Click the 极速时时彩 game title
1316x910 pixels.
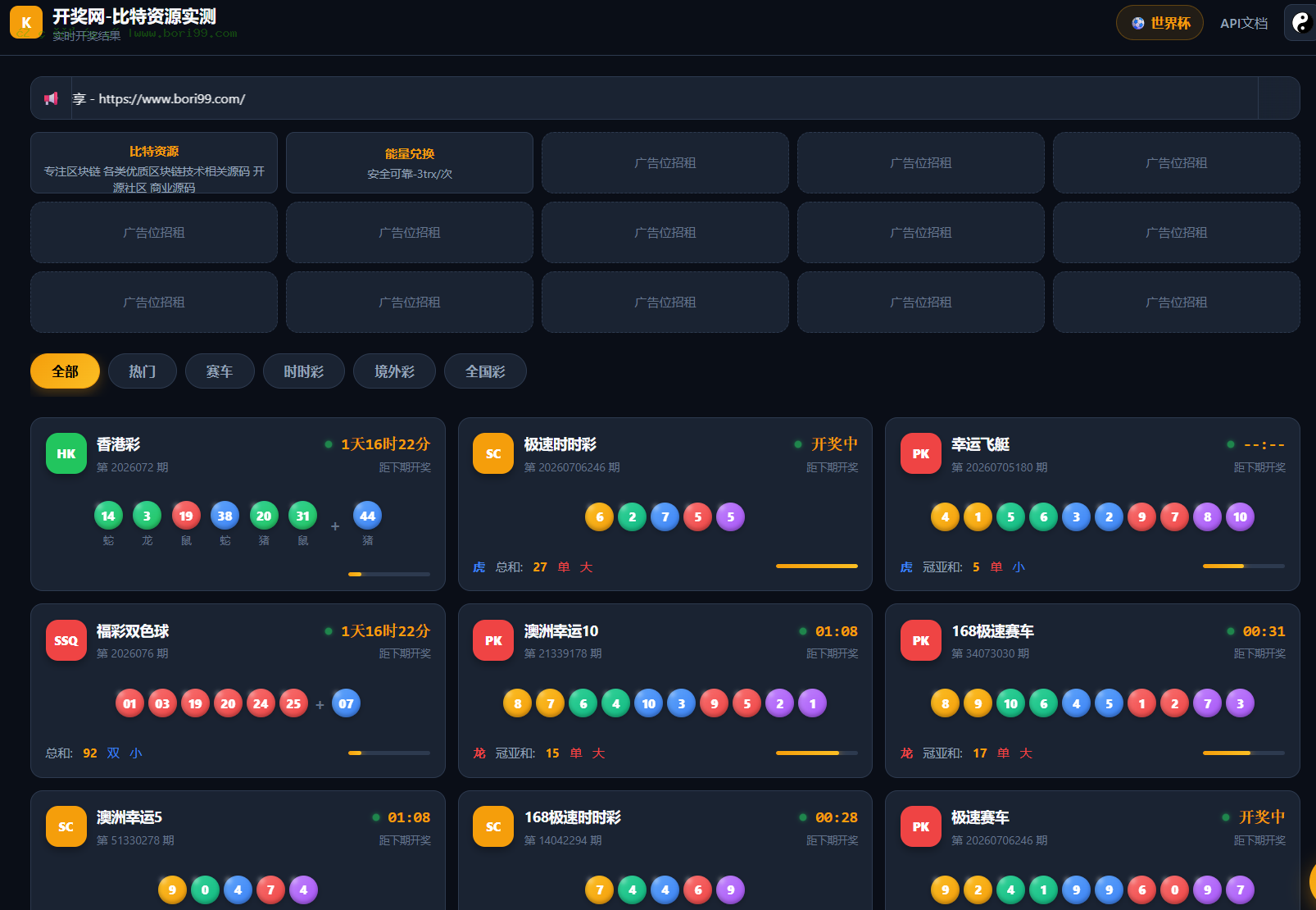point(560,444)
